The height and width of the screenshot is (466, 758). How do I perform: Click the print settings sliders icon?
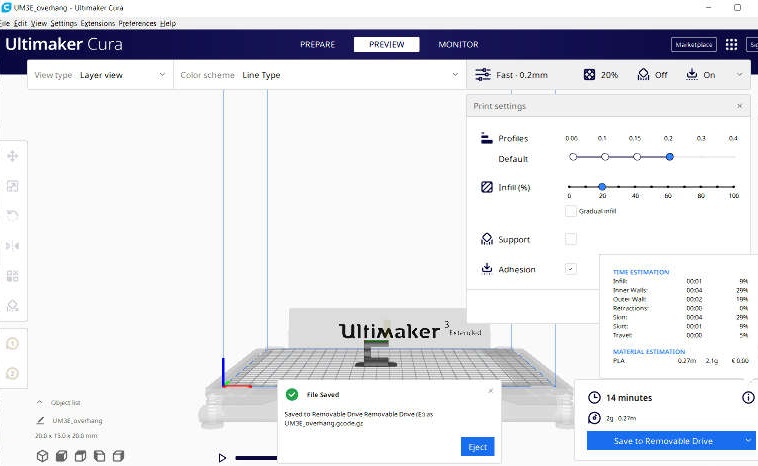tap(482, 74)
